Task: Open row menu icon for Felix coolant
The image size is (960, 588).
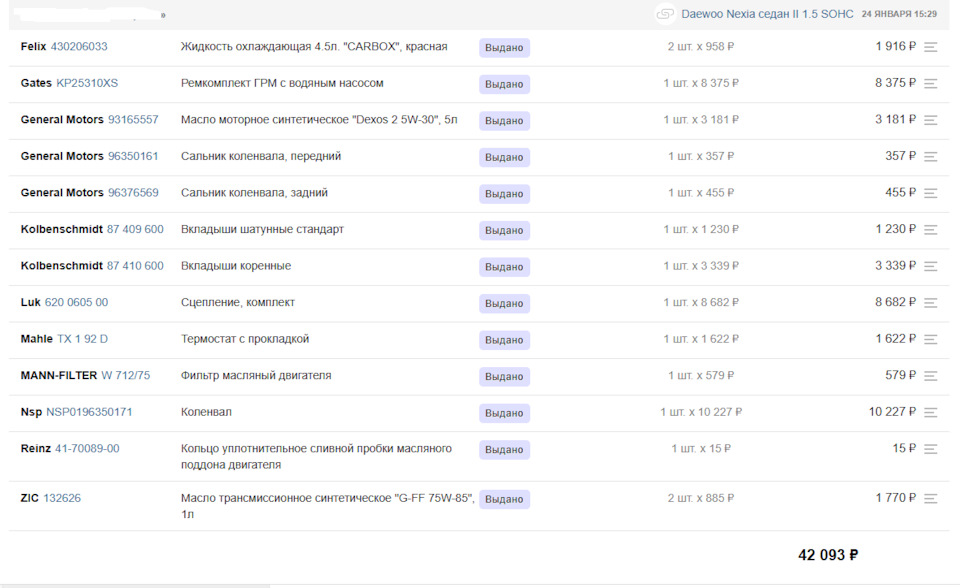Action: [x=931, y=47]
